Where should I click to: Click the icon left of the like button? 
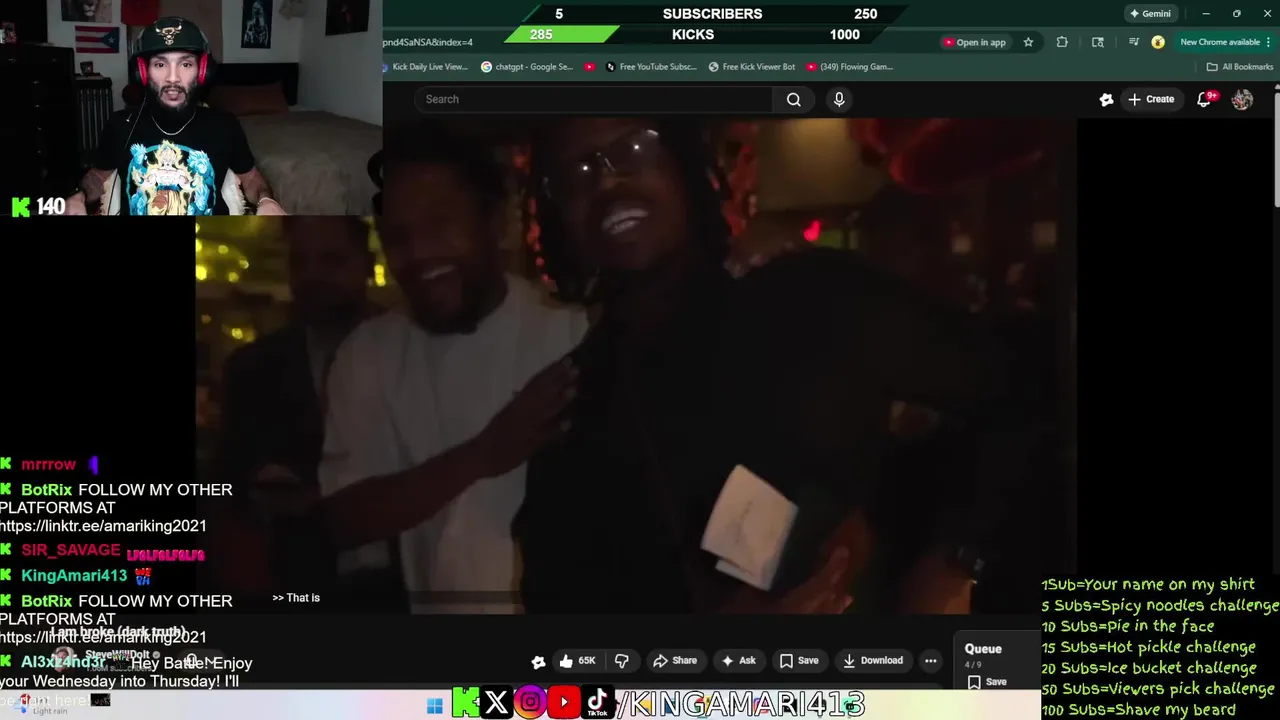[538, 661]
